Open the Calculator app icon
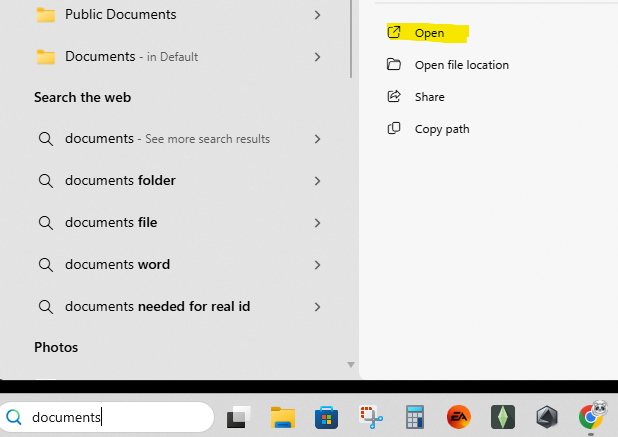The height and width of the screenshot is (437, 618). pyautogui.click(x=415, y=417)
